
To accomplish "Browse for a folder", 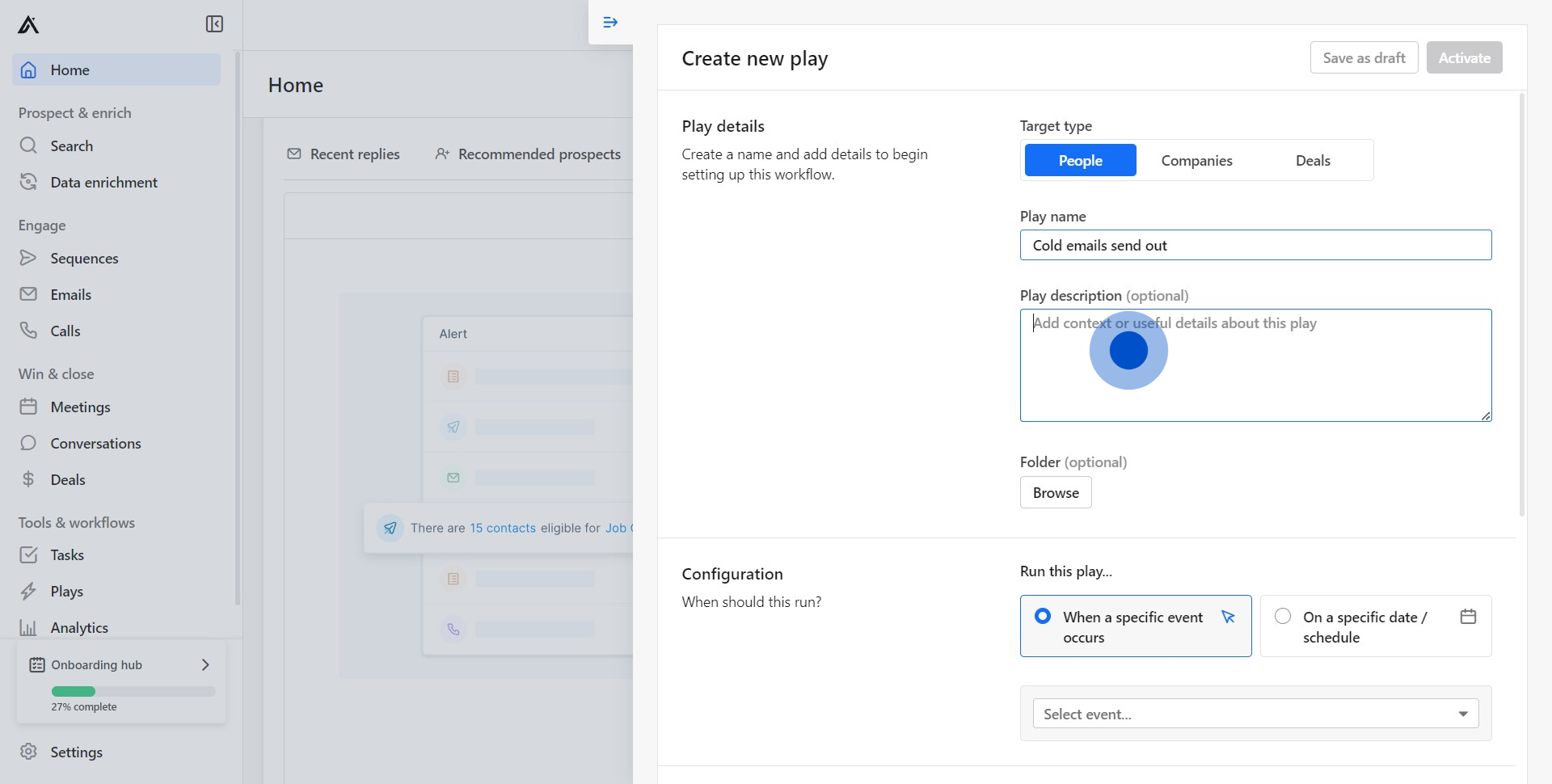I will coord(1056,492).
